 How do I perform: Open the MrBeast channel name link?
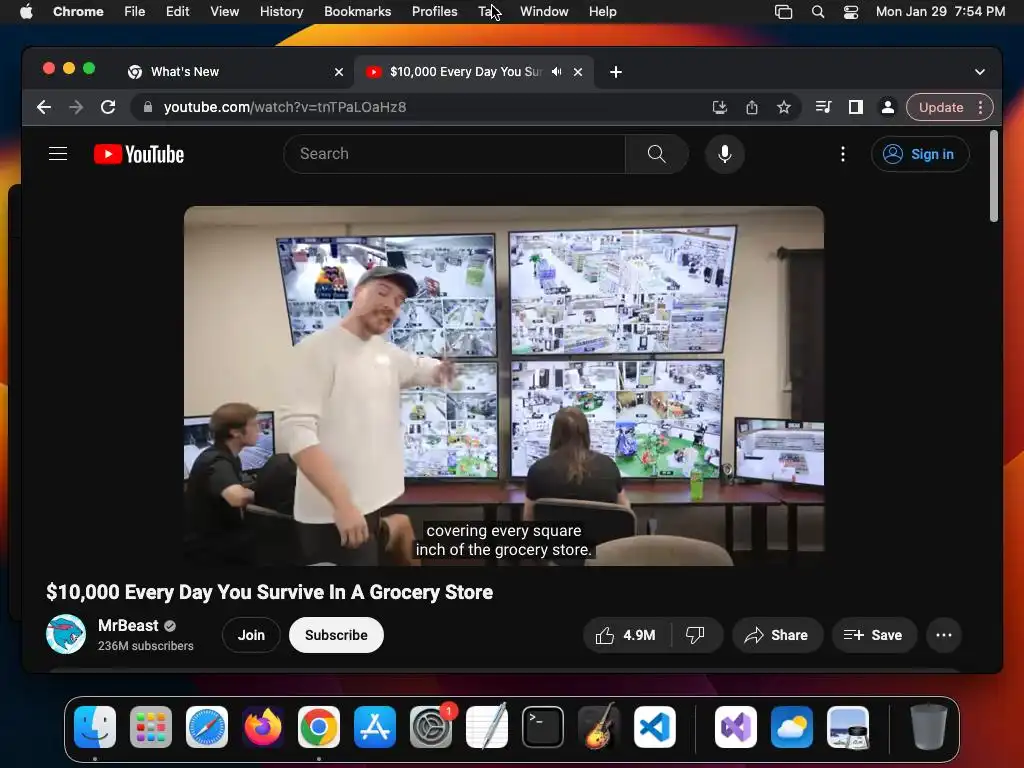(x=128, y=626)
